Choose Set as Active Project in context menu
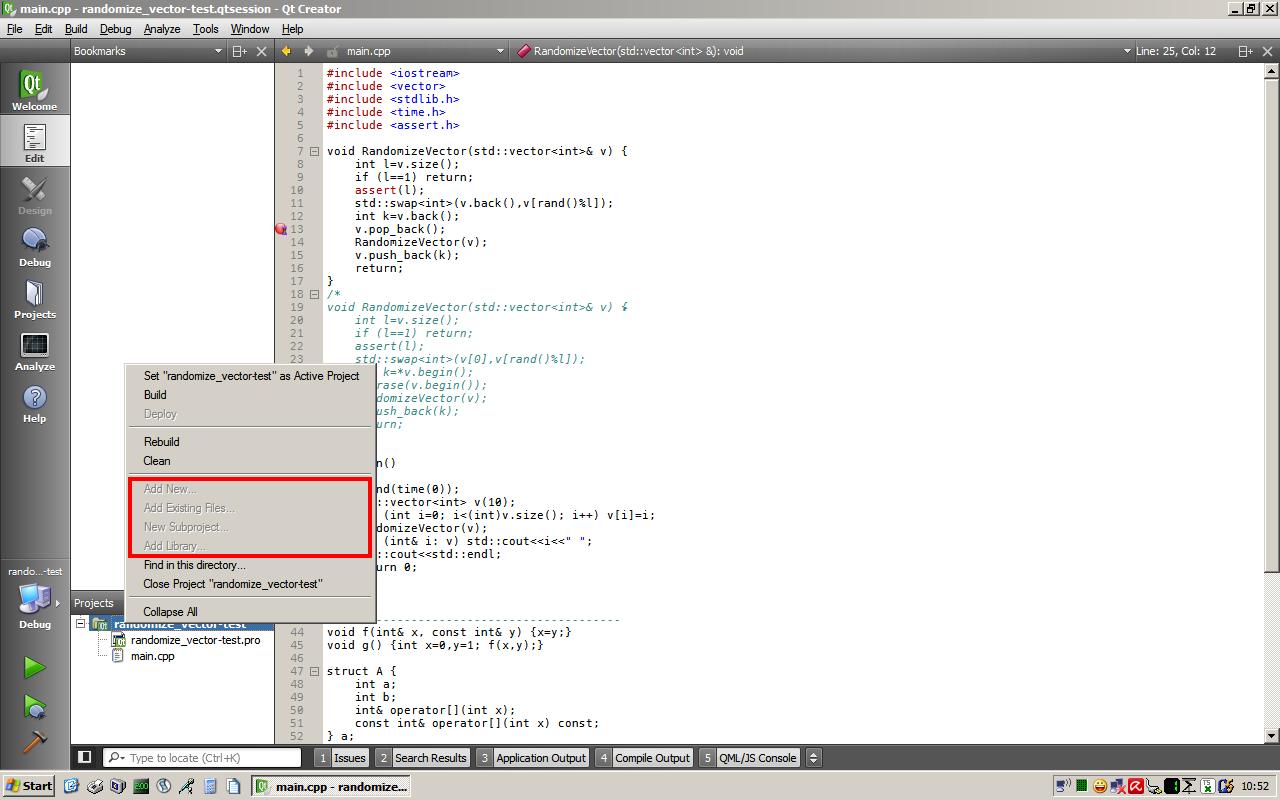 point(250,376)
